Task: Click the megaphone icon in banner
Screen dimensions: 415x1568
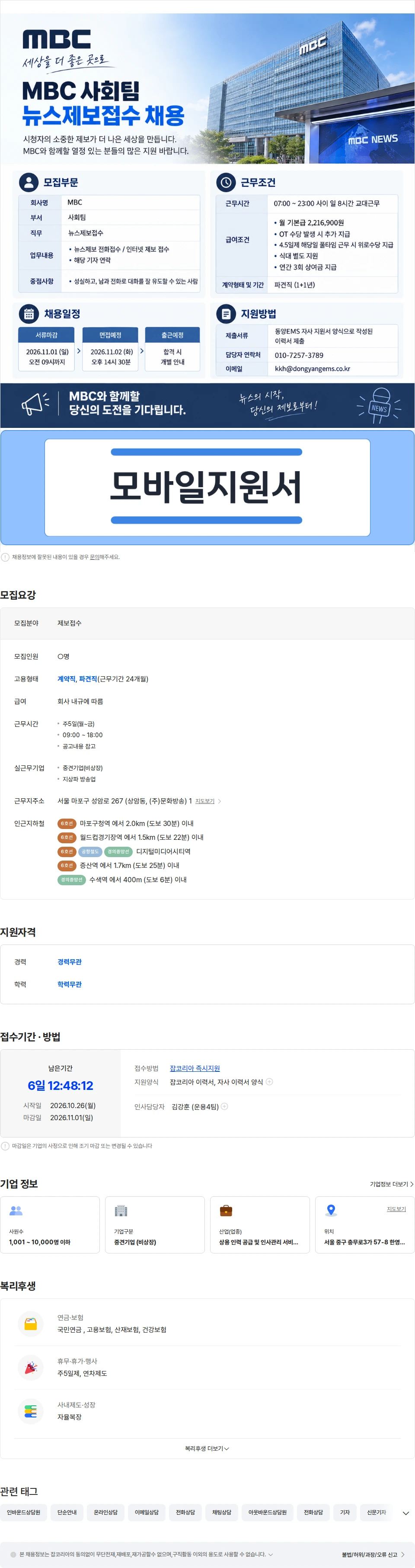Action: [35, 404]
